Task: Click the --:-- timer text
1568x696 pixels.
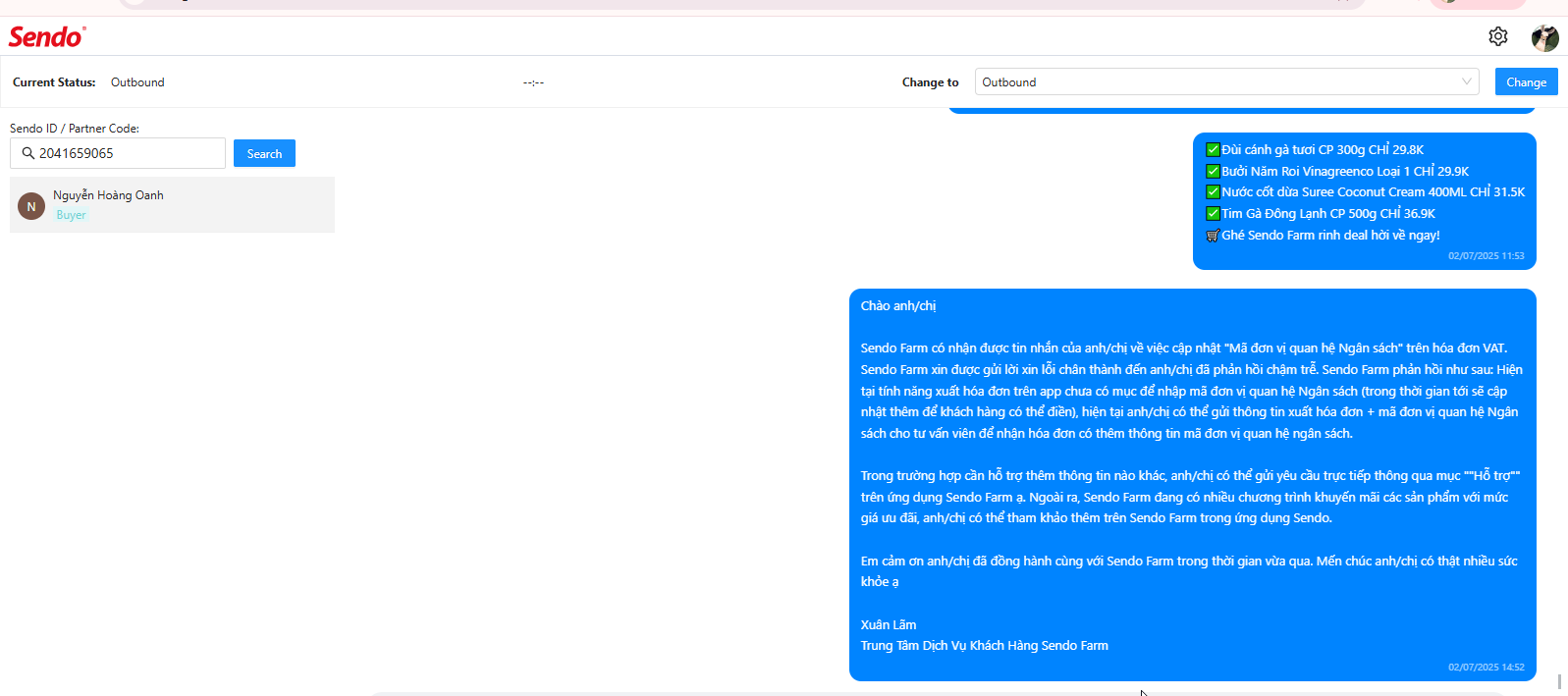Action: [x=533, y=82]
